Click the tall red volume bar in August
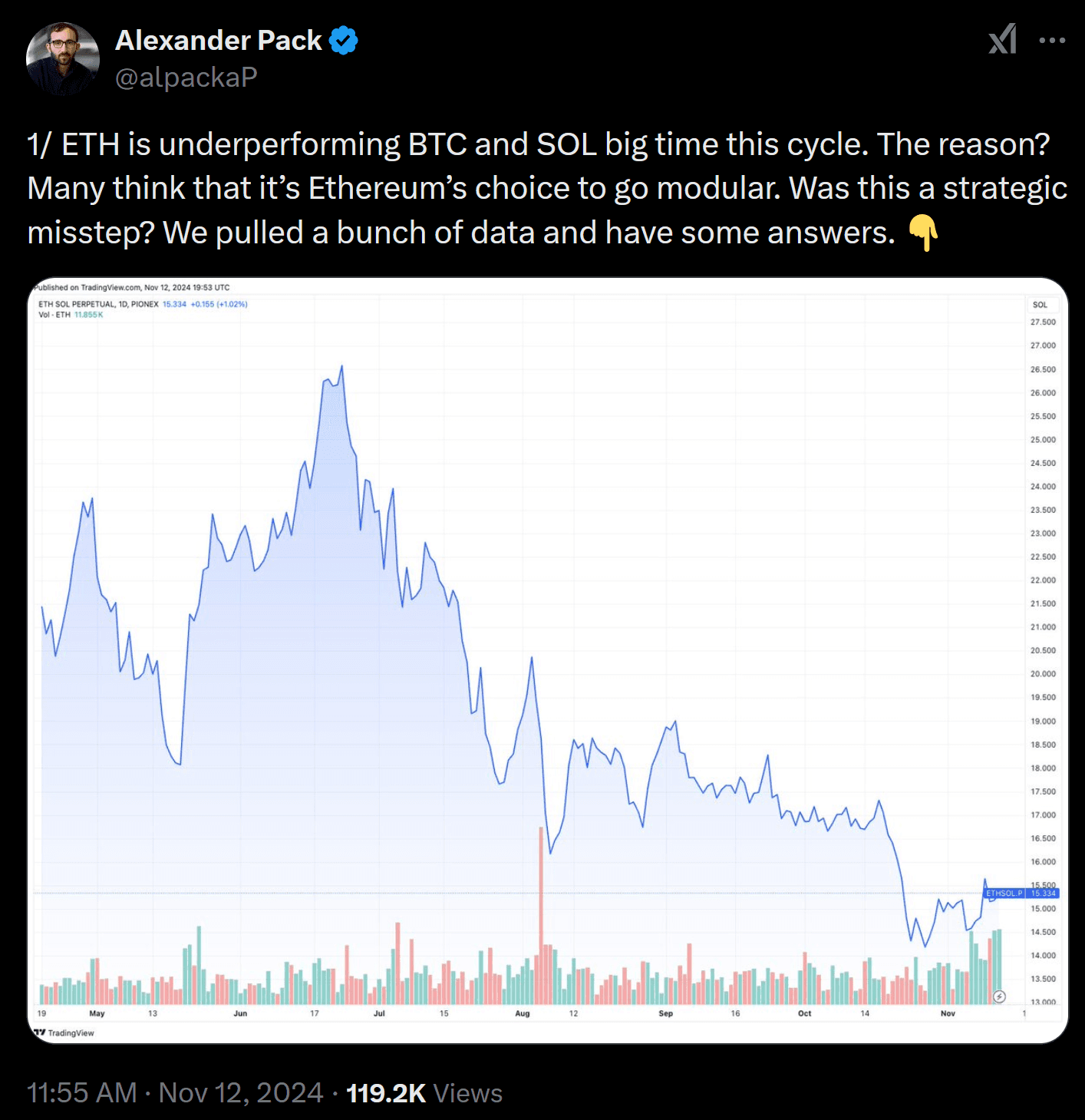The image size is (1085, 1120). pos(541,906)
